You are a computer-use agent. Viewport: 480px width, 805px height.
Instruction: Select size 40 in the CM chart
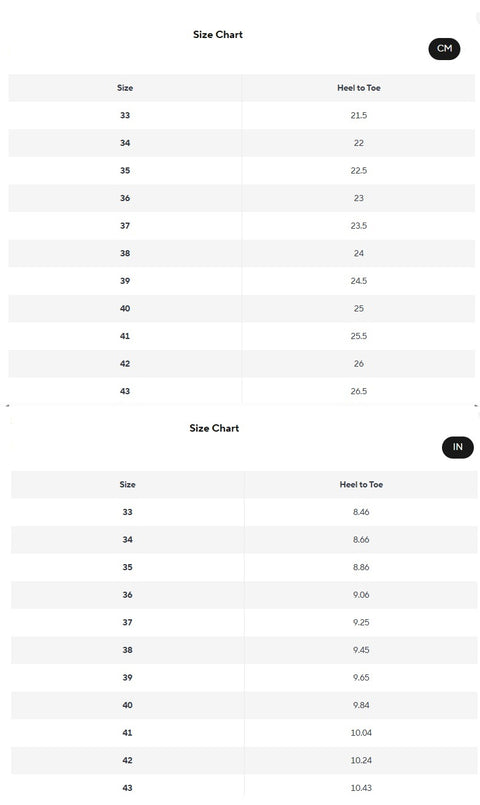click(125, 309)
